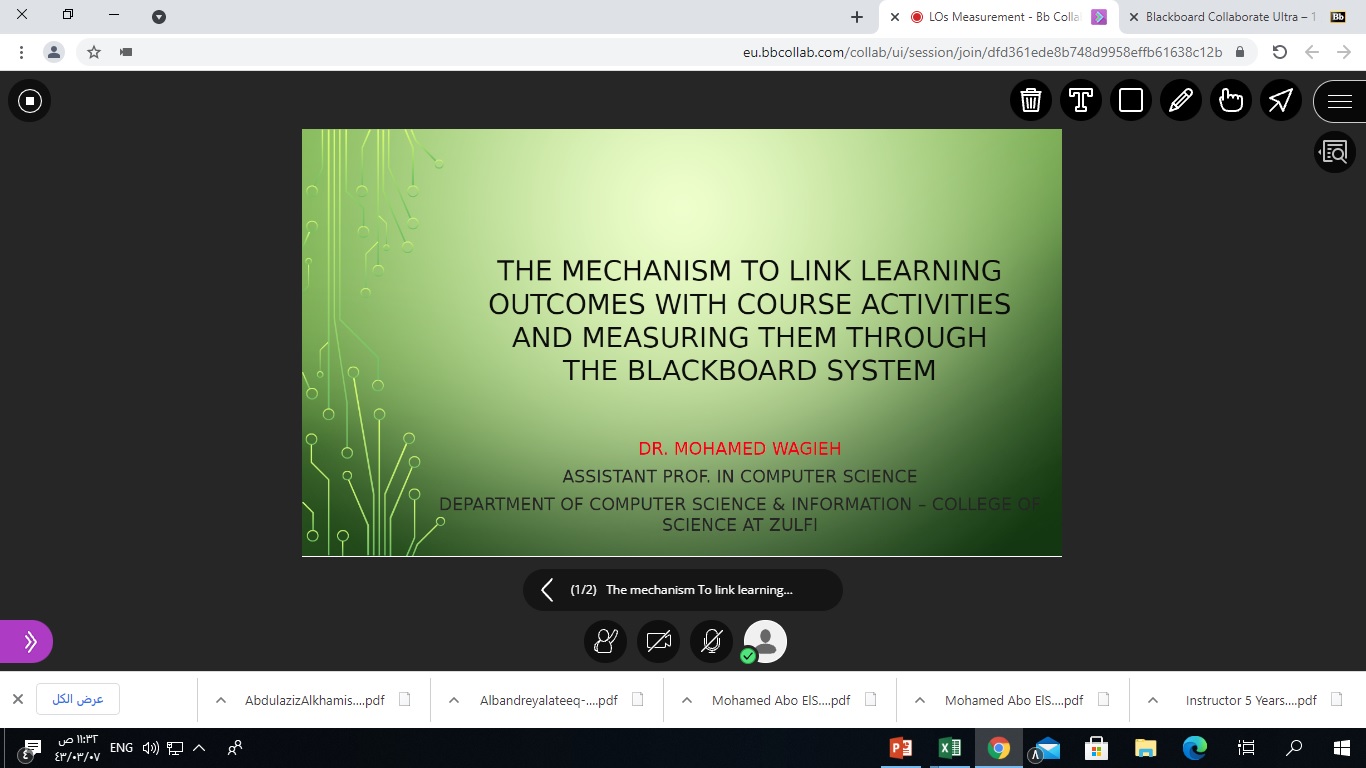Select the Shapes rectangle tool
The height and width of the screenshot is (768, 1366).
(x=1131, y=100)
